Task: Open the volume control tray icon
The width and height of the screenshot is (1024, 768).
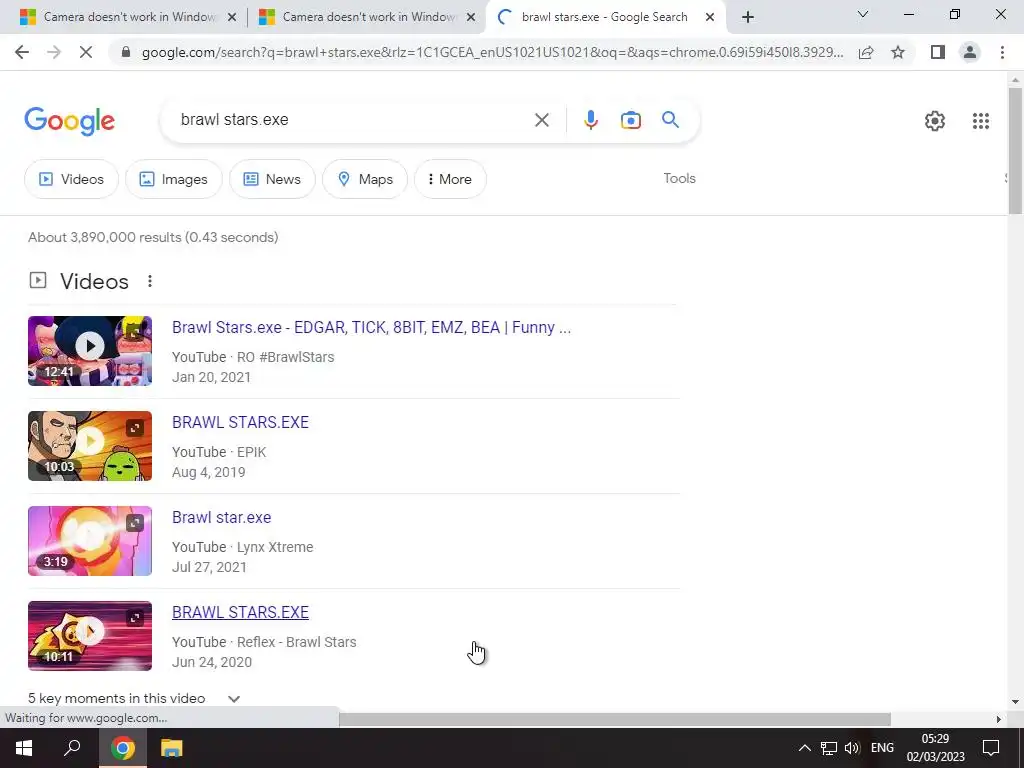Action: [x=852, y=748]
